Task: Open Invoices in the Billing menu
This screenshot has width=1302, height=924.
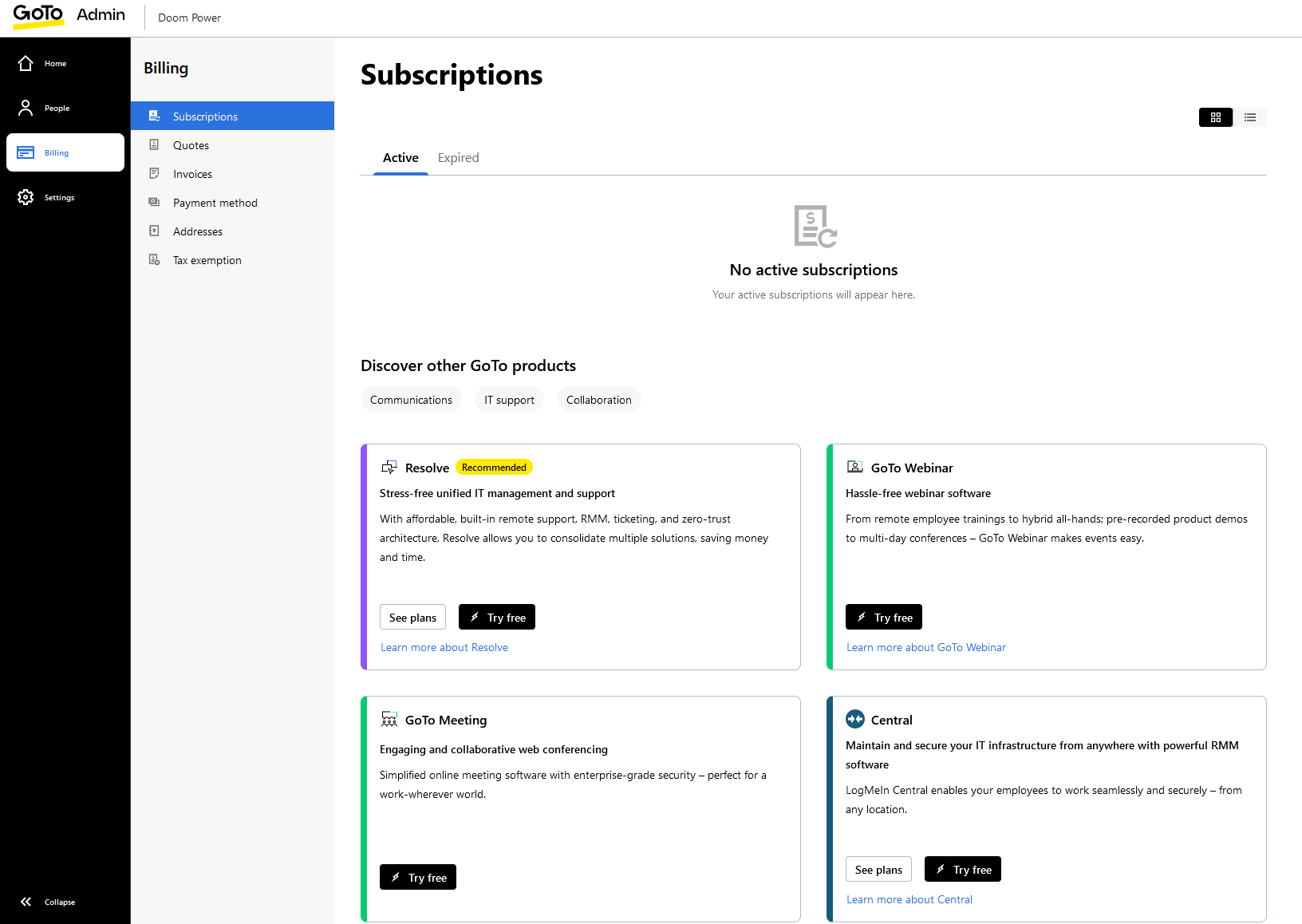Action: [x=232, y=173]
